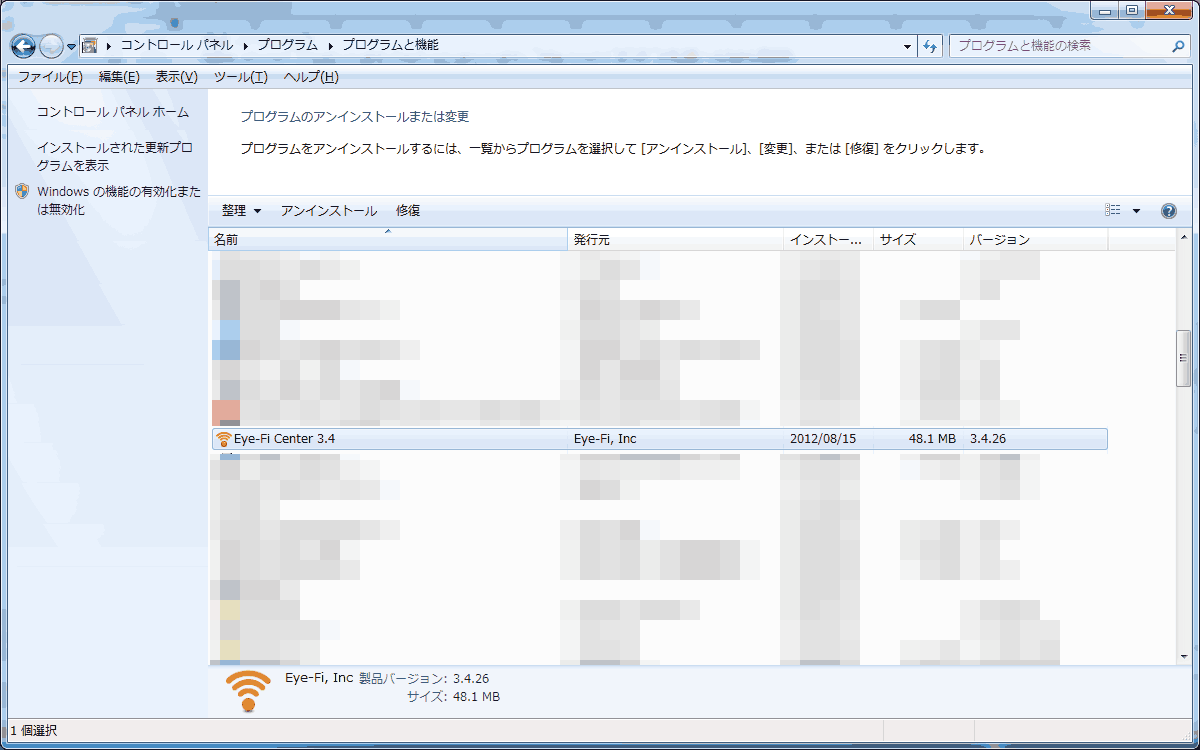Click the アンインストール toolbar button
Viewport: 1200px width, 750px height.
coord(329,211)
